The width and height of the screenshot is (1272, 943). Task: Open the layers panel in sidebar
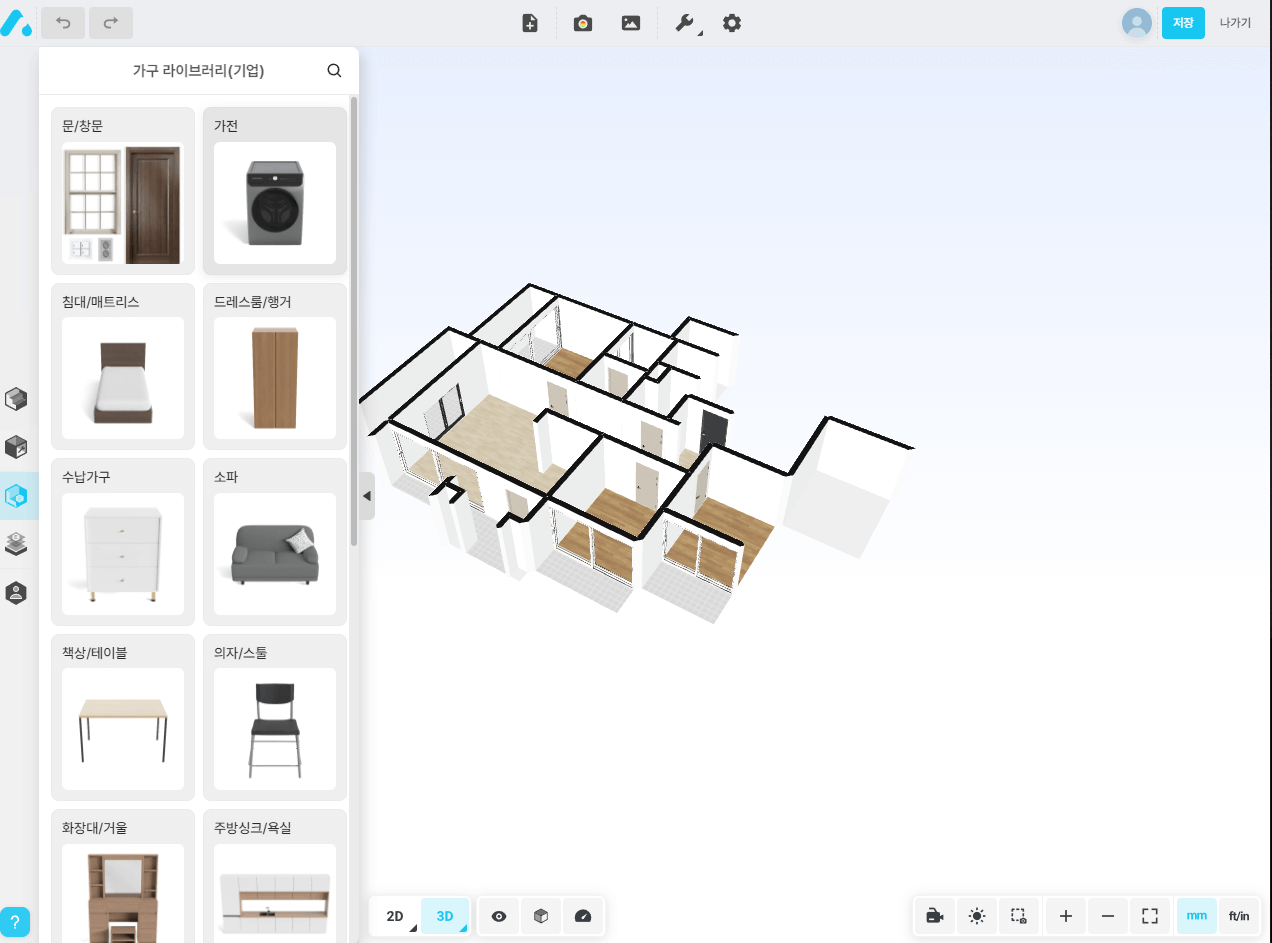tap(16, 544)
